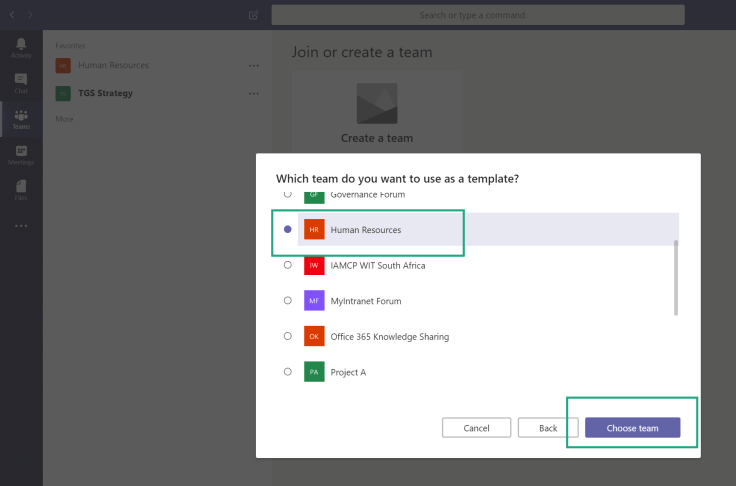Select the IAMCP WIT South Africa radio button
Image resolution: width=736 pixels, height=486 pixels.
click(288, 265)
